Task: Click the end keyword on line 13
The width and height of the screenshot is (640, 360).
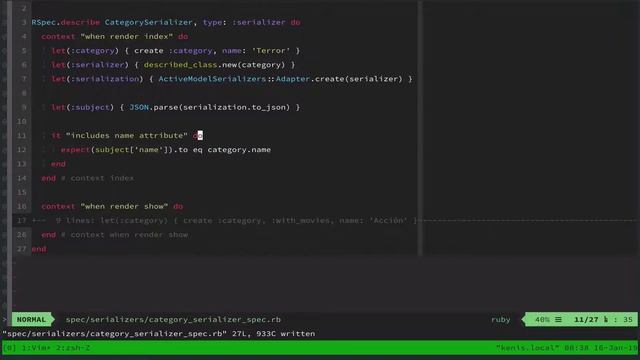Action: pos(58,164)
